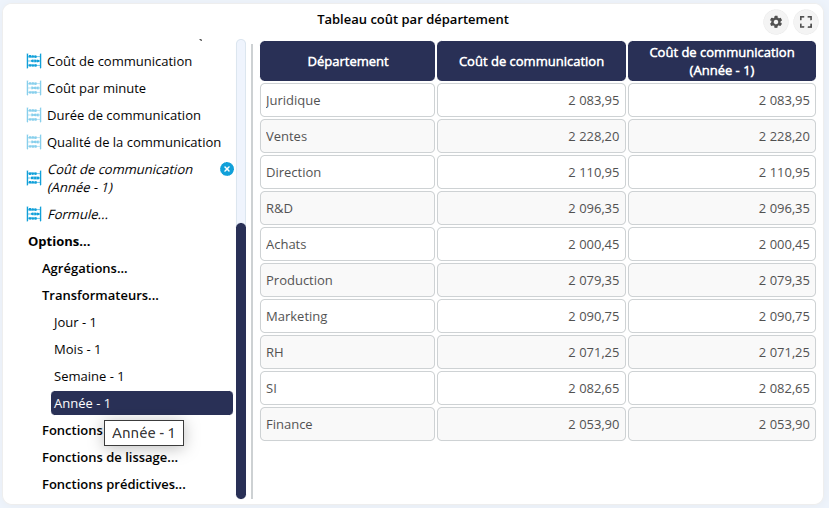Viewport: 829px width, 508px height.
Task: Collapse the Options... section
Action: (59, 242)
